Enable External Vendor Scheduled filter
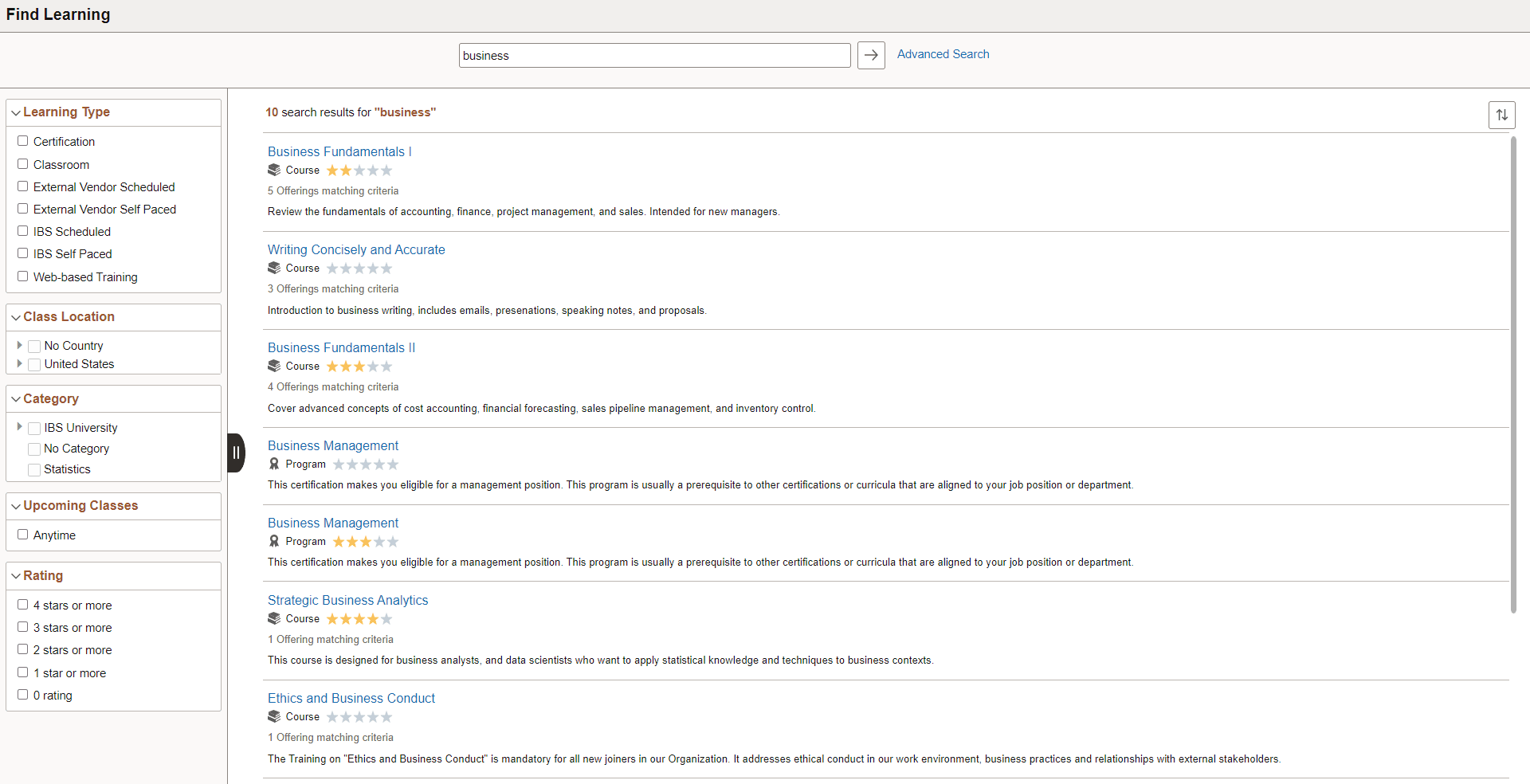This screenshot has width=1530, height=784. coord(23,186)
